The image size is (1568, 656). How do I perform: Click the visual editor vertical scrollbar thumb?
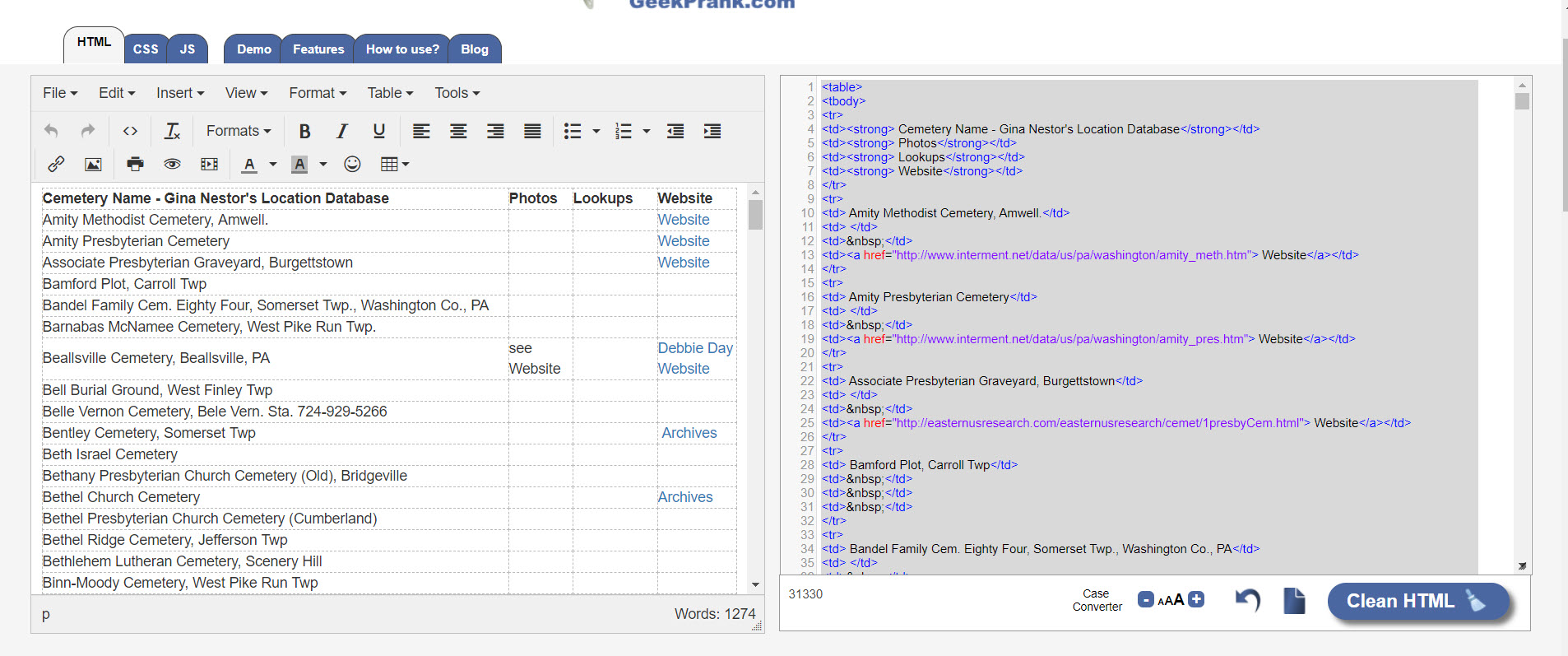[x=755, y=215]
